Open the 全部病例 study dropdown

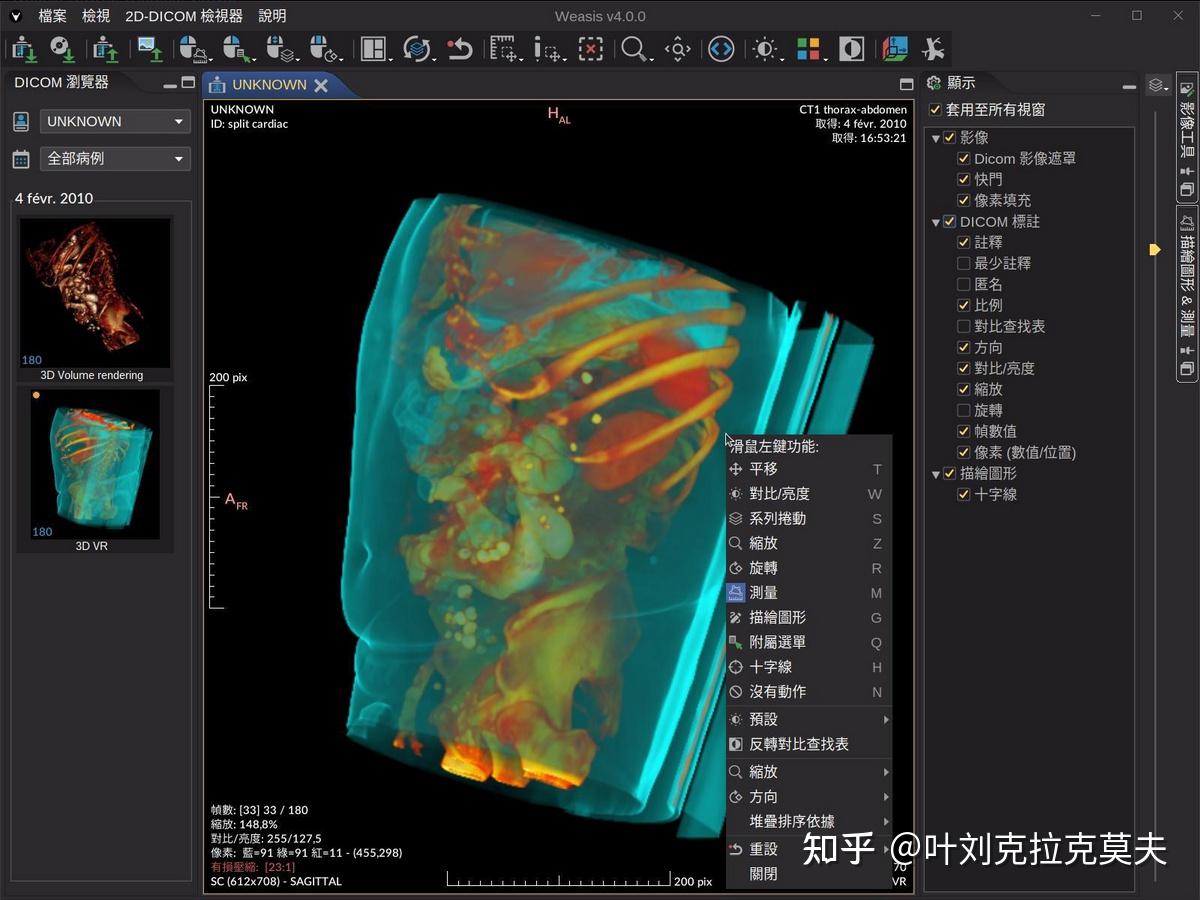click(x=114, y=158)
